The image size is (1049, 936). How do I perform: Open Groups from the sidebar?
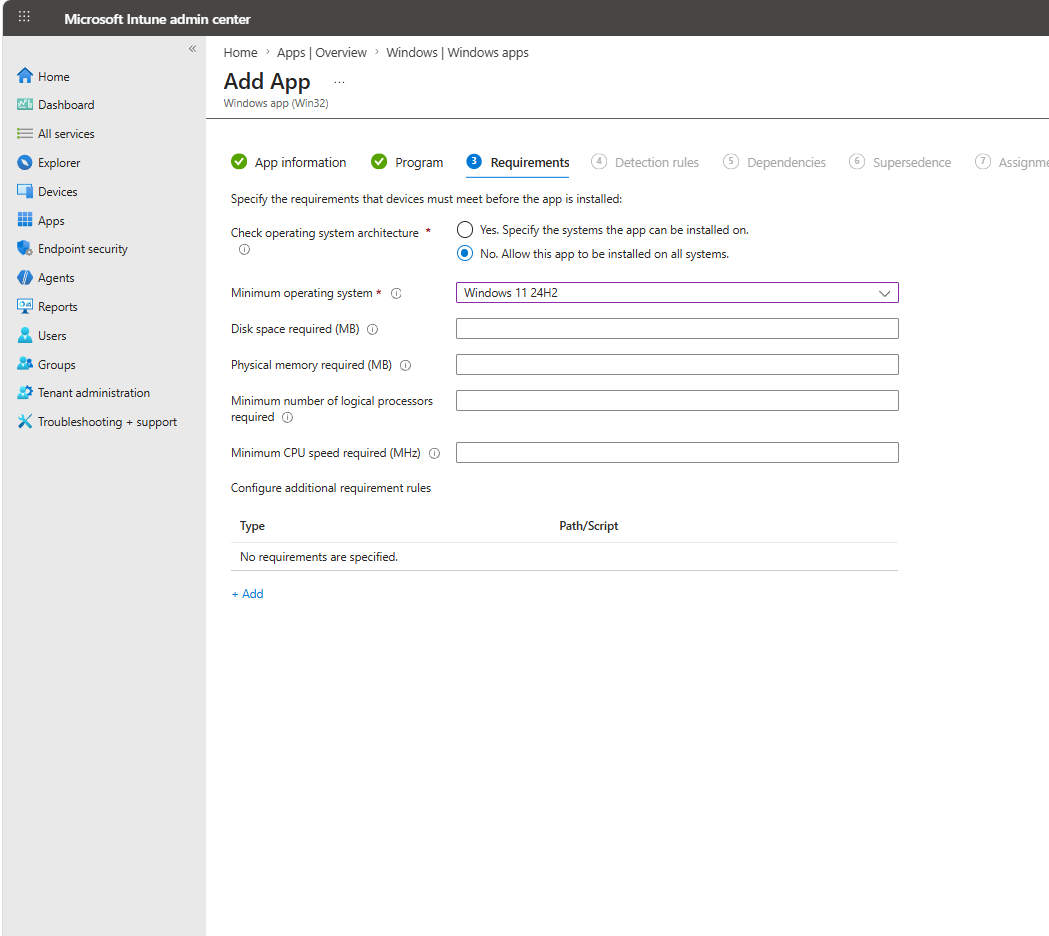(57, 365)
